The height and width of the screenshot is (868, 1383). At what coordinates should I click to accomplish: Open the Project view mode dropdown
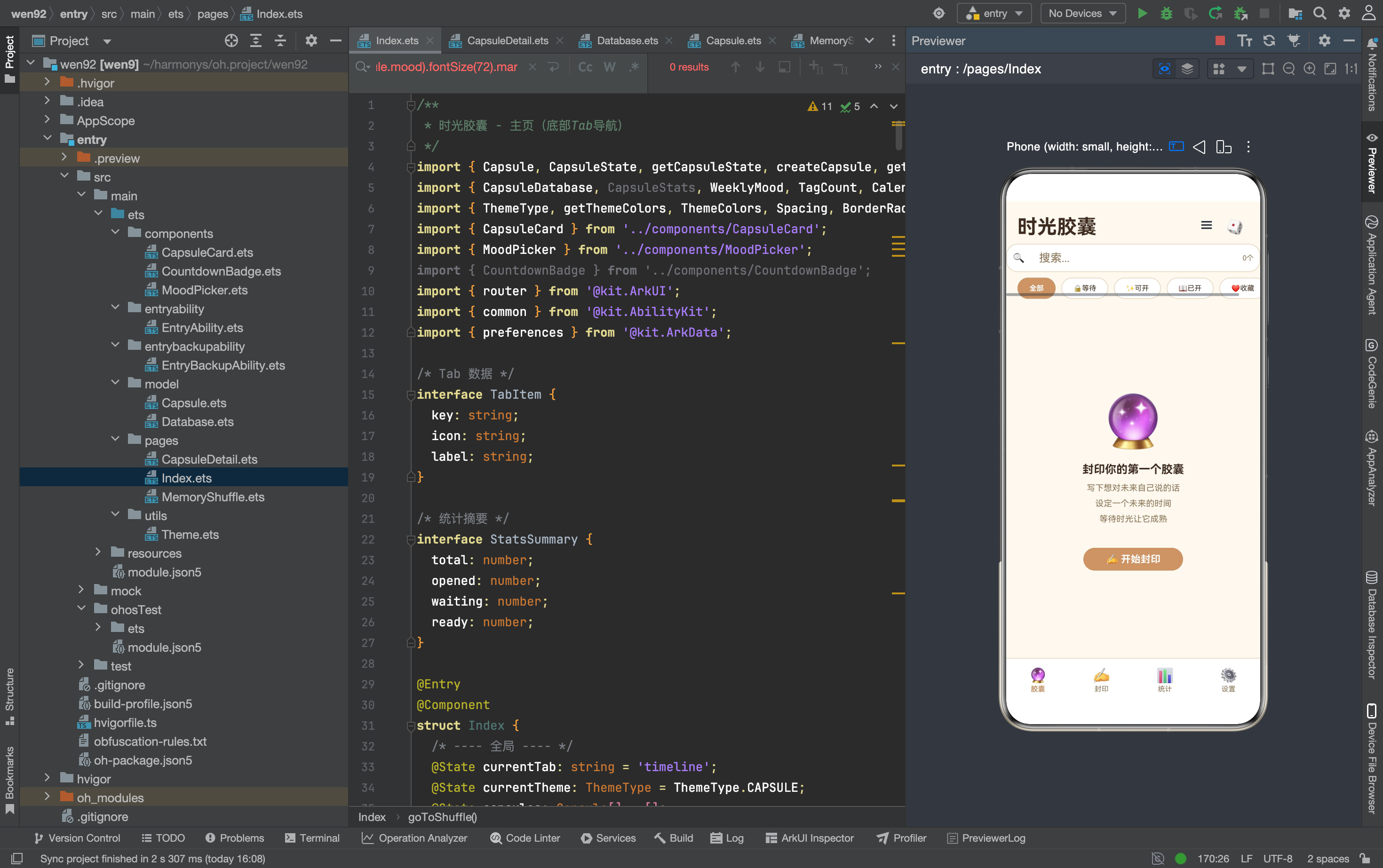(x=107, y=41)
